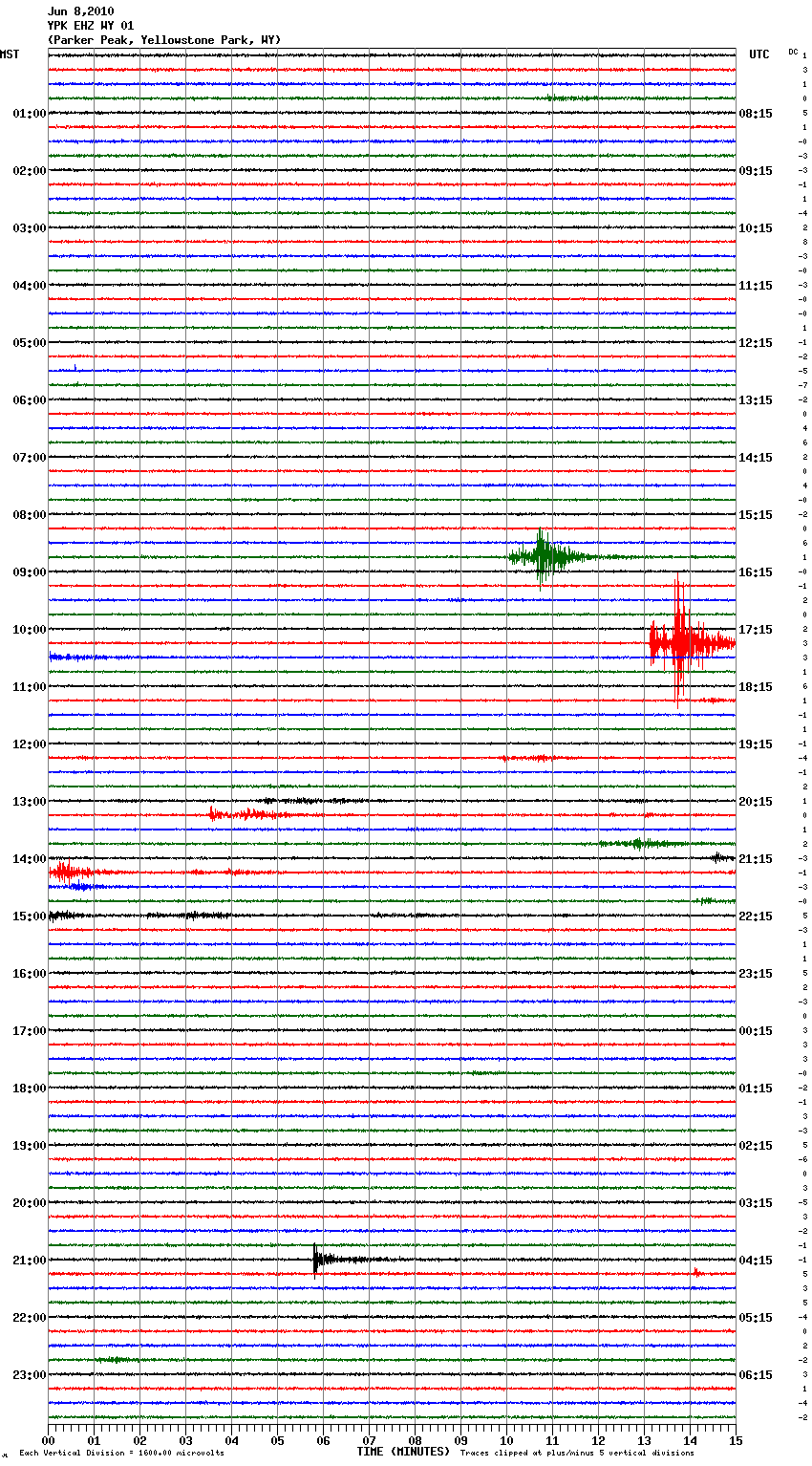Viewport: 812px width, 1466px height.
Task: Click the 06:15 UTC time label
Action: 756,1375
